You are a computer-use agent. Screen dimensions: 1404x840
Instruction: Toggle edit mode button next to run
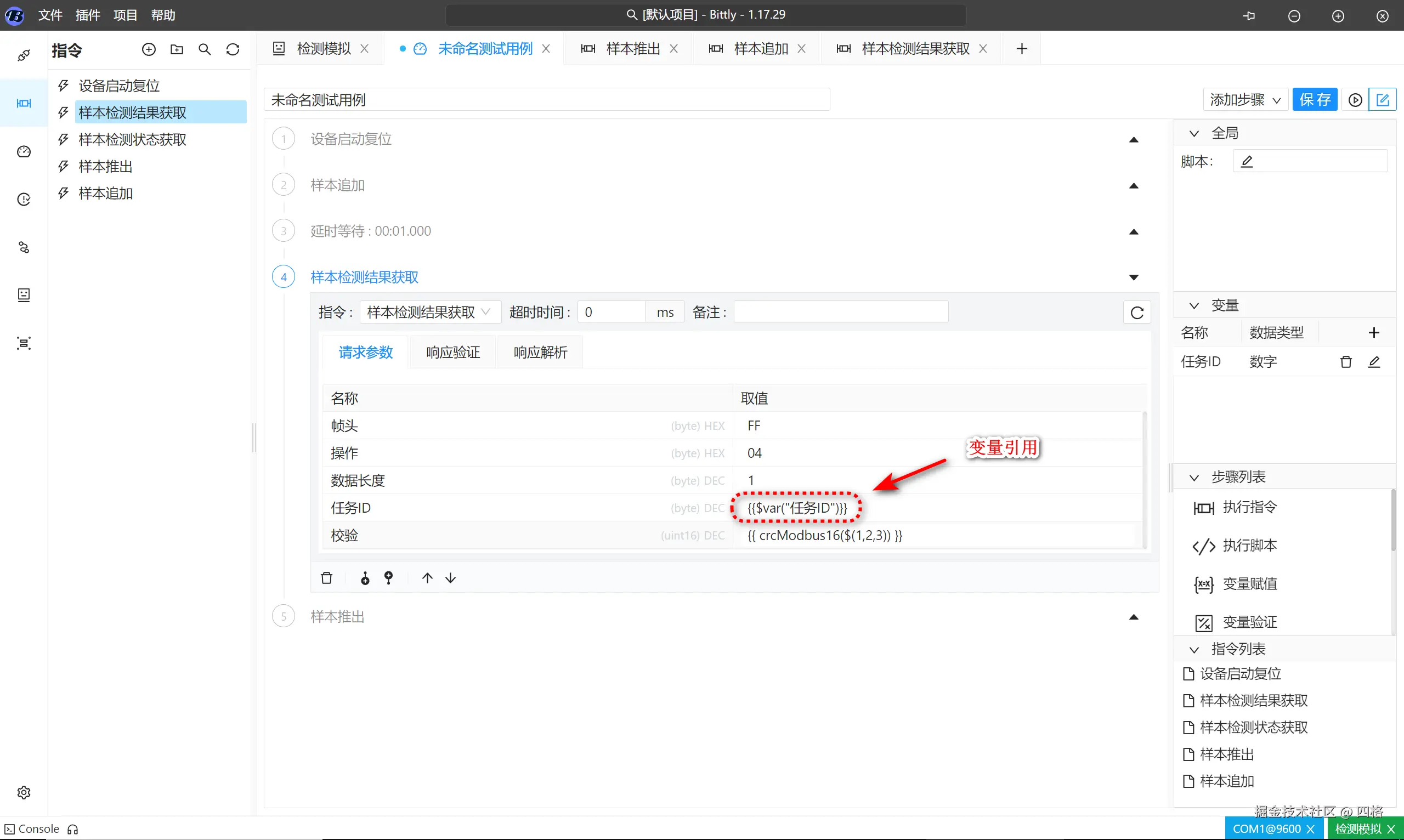click(x=1382, y=100)
